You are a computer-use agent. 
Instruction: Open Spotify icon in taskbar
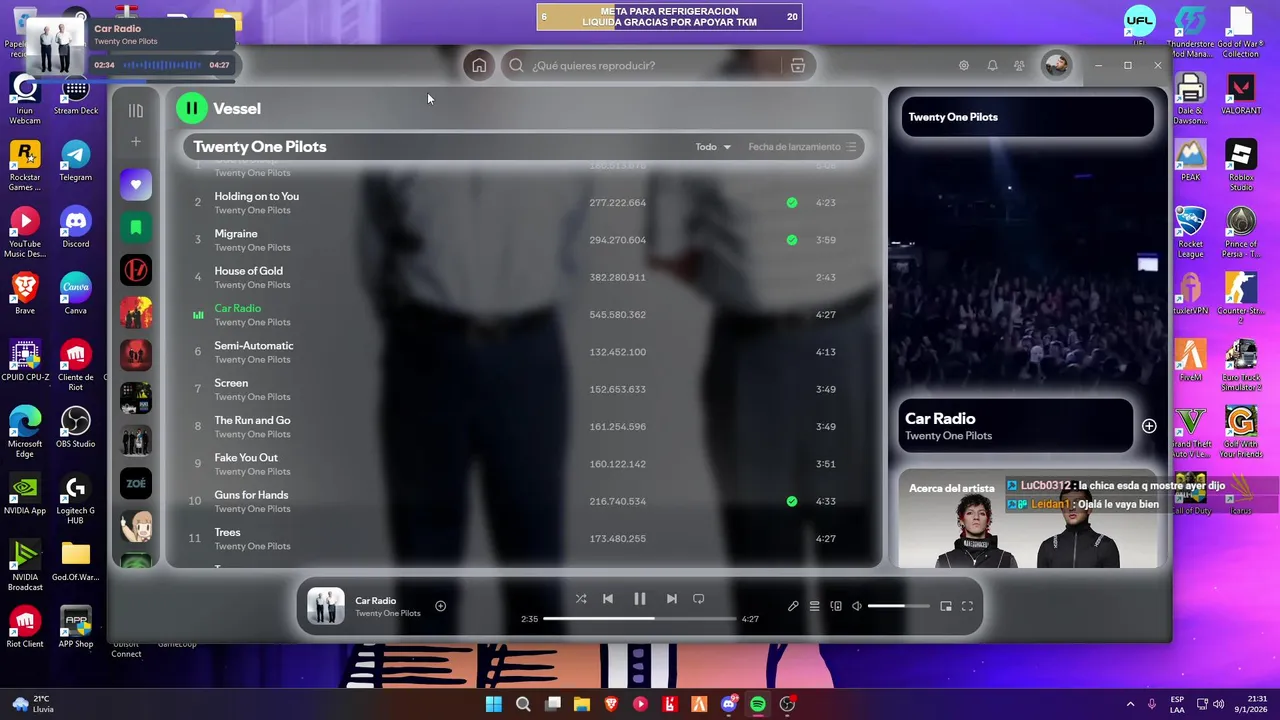coord(758,704)
